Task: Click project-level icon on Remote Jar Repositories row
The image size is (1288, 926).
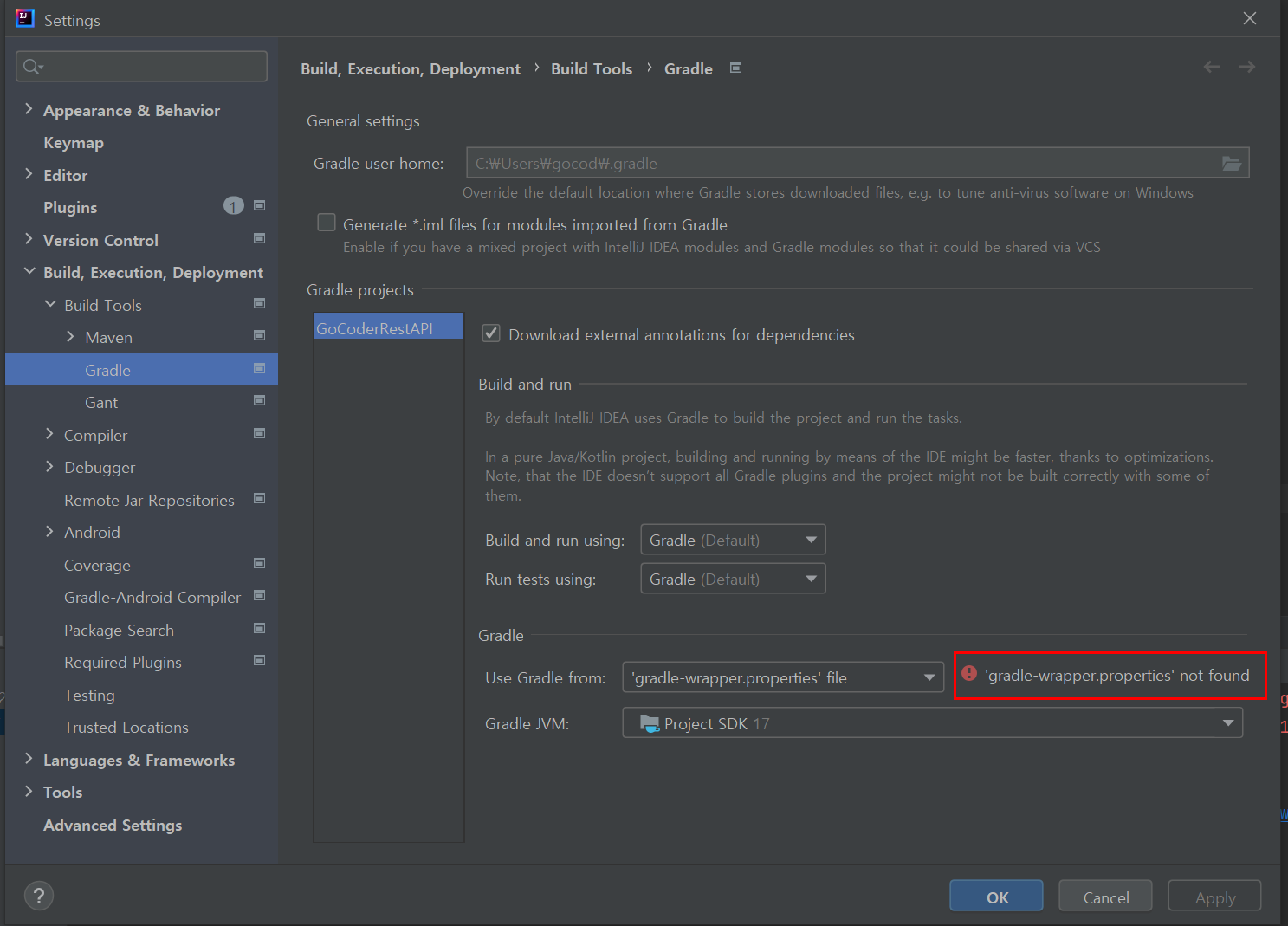Action: tap(259, 498)
